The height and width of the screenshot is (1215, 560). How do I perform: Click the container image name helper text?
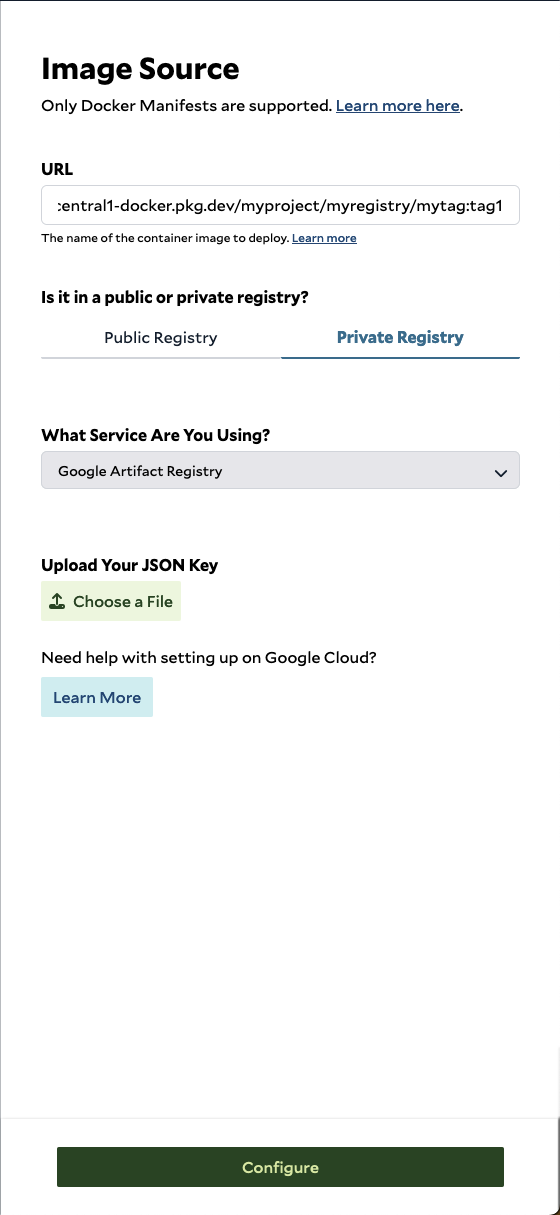pos(165,238)
